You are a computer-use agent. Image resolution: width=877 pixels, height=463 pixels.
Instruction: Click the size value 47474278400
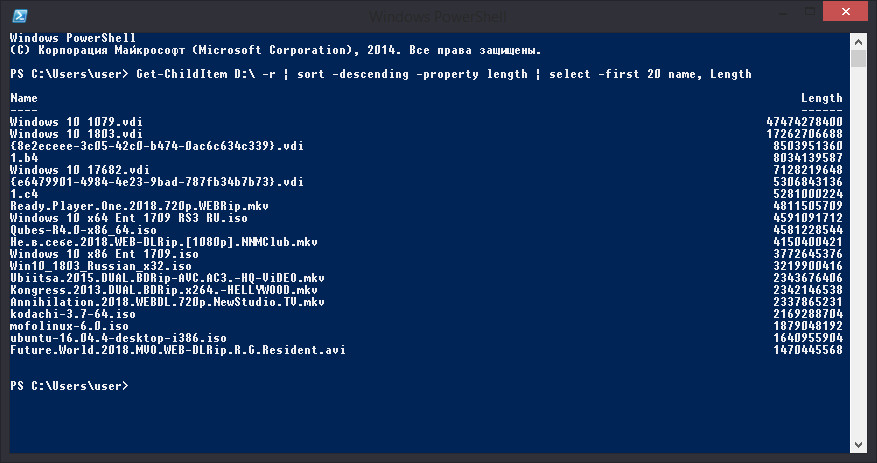(804, 122)
